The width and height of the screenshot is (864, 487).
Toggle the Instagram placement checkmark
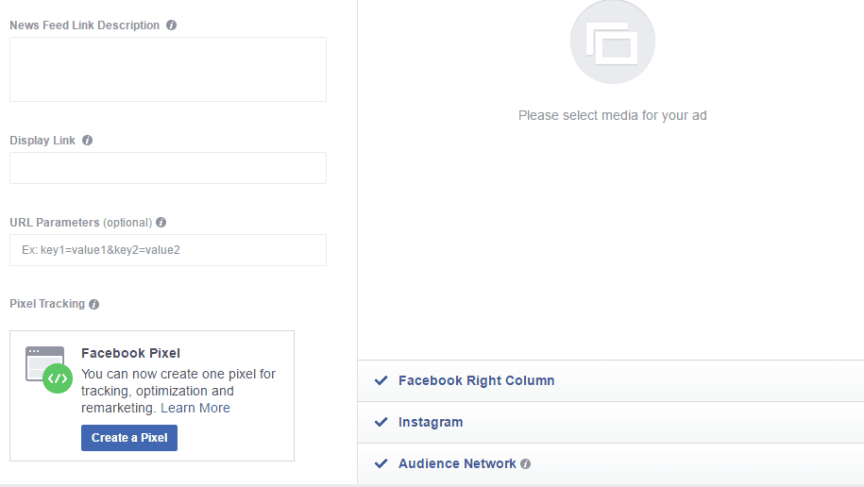[x=381, y=422]
